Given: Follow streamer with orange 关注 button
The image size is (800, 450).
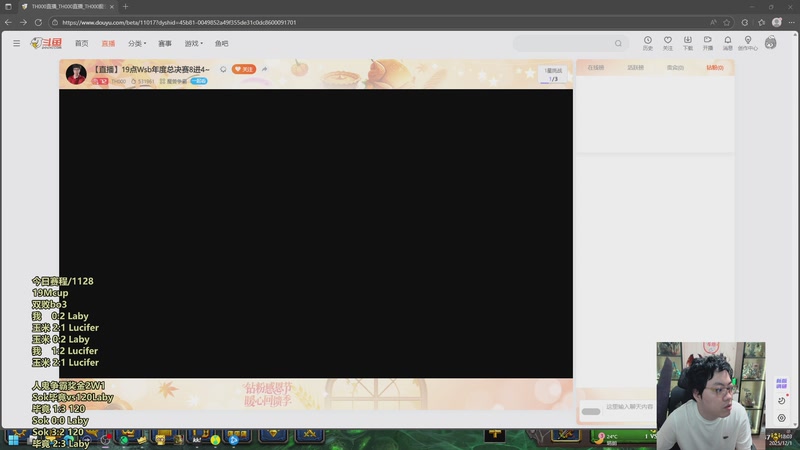Looking at the screenshot, I should point(244,69).
